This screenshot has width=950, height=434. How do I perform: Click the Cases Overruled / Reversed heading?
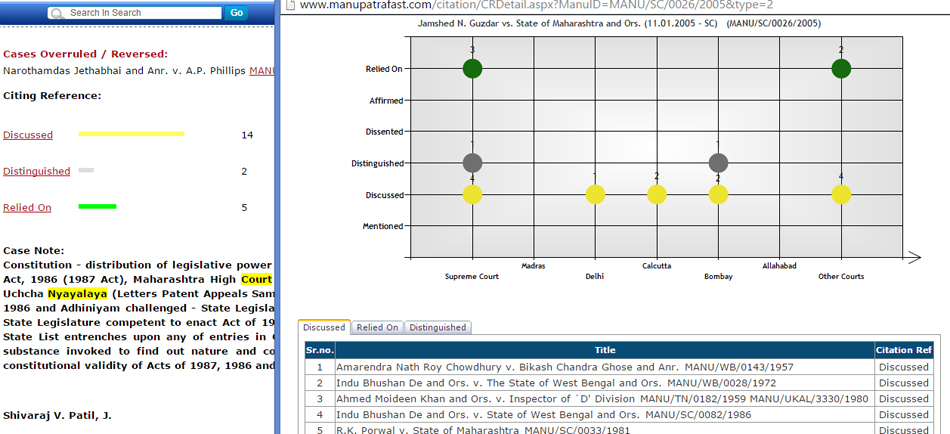click(85, 54)
